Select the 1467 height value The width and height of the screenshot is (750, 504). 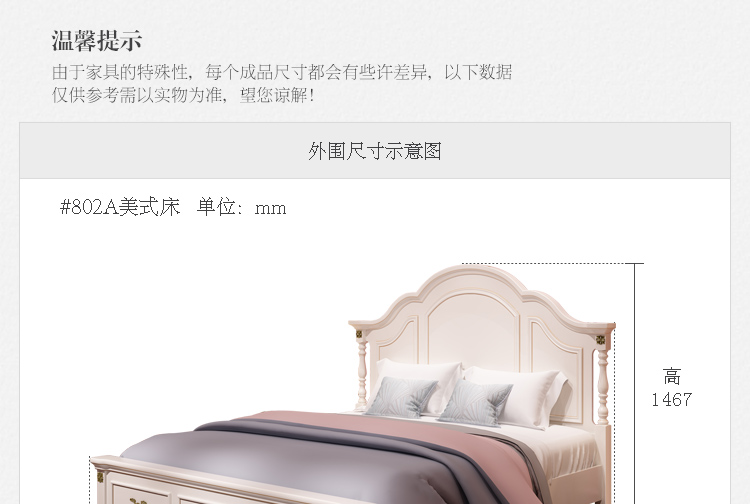tap(672, 399)
